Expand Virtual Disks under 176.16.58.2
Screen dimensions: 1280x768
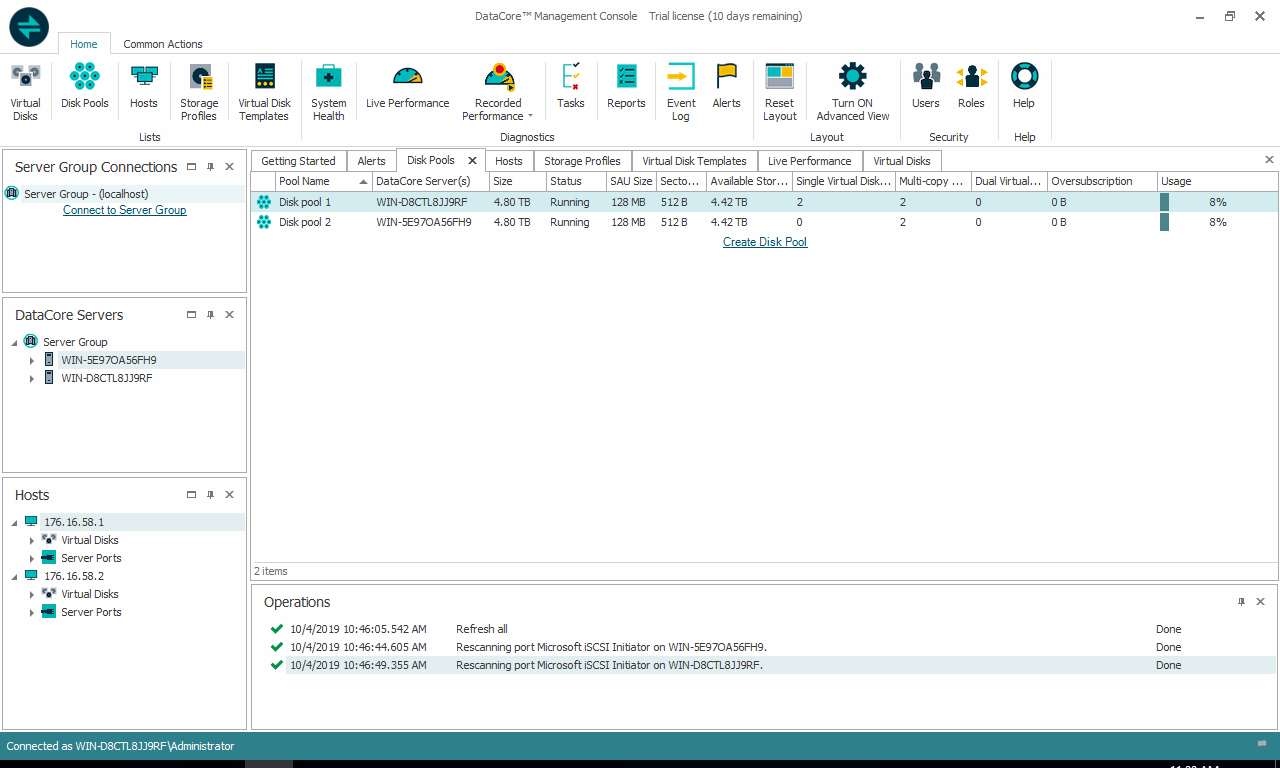[x=32, y=595]
